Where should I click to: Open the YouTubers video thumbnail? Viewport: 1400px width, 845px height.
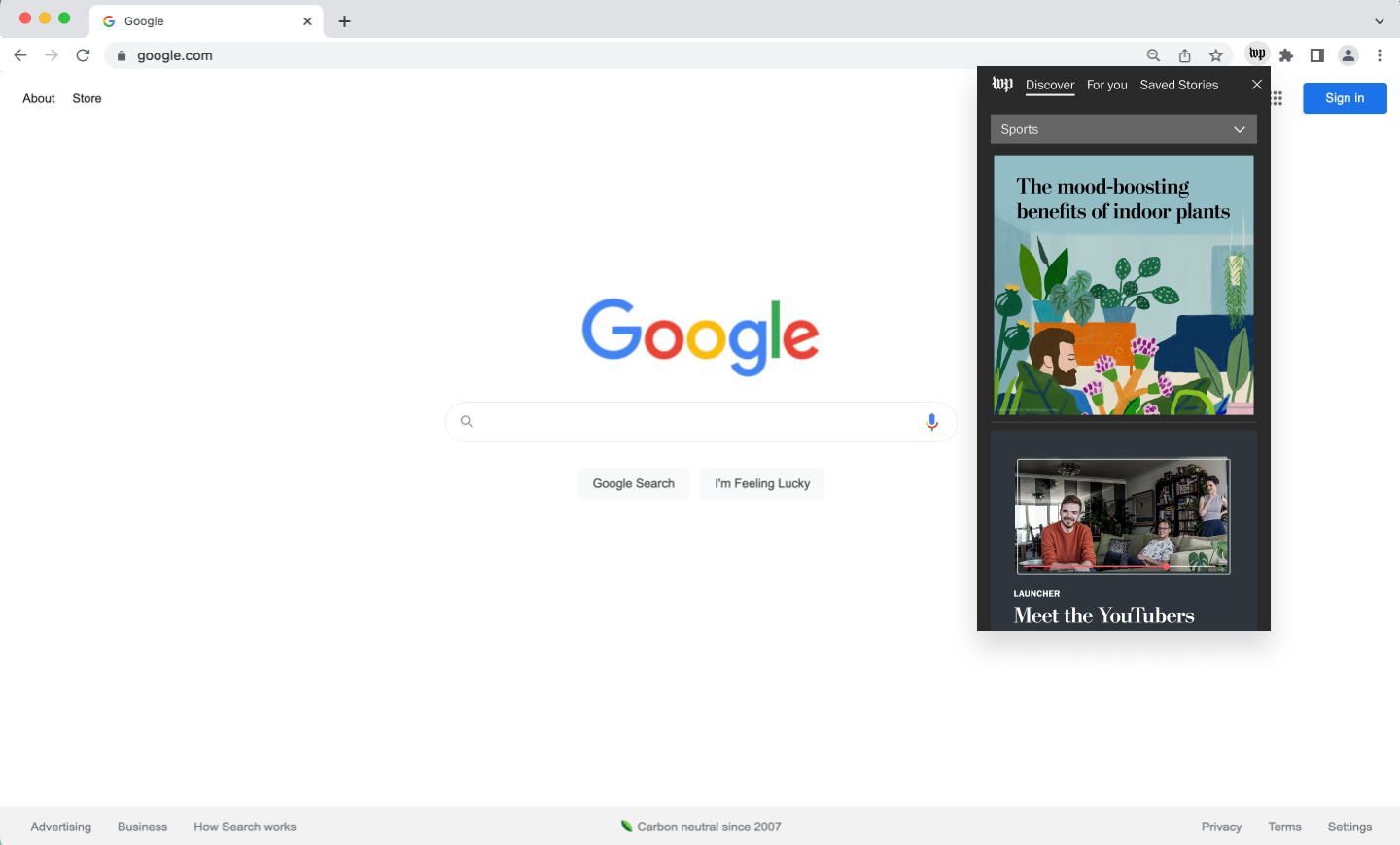click(x=1123, y=516)
